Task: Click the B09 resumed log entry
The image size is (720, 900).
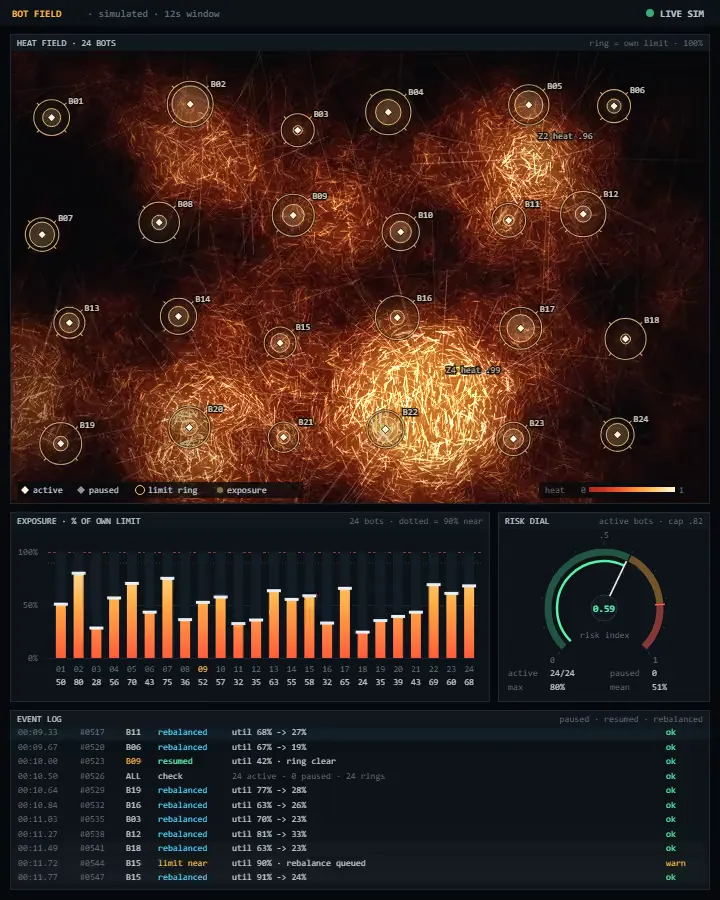Action: click(x=360, y=761)
